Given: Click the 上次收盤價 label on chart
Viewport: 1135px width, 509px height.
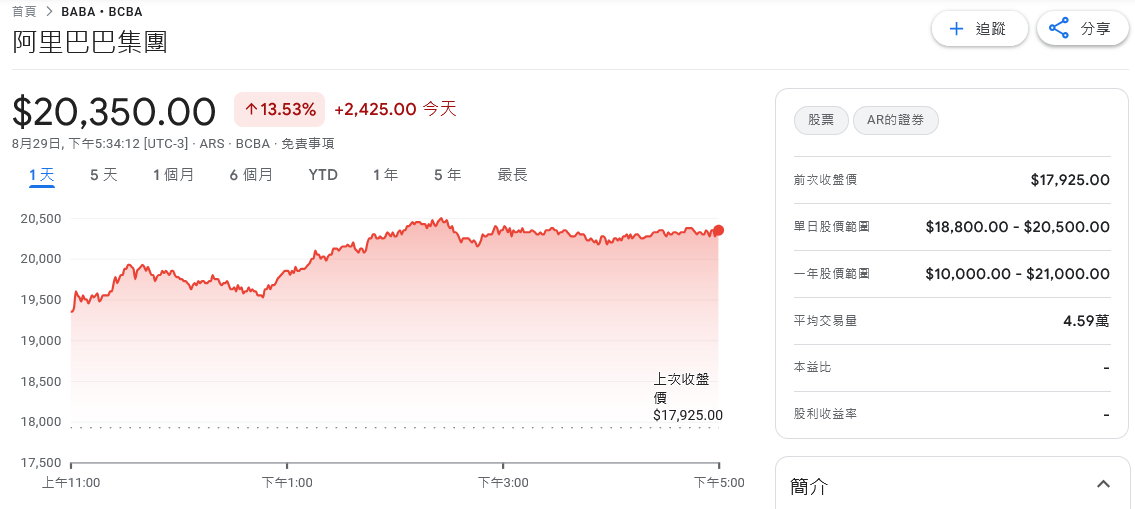Looking at the screenshot, I should tap(681, 388).
